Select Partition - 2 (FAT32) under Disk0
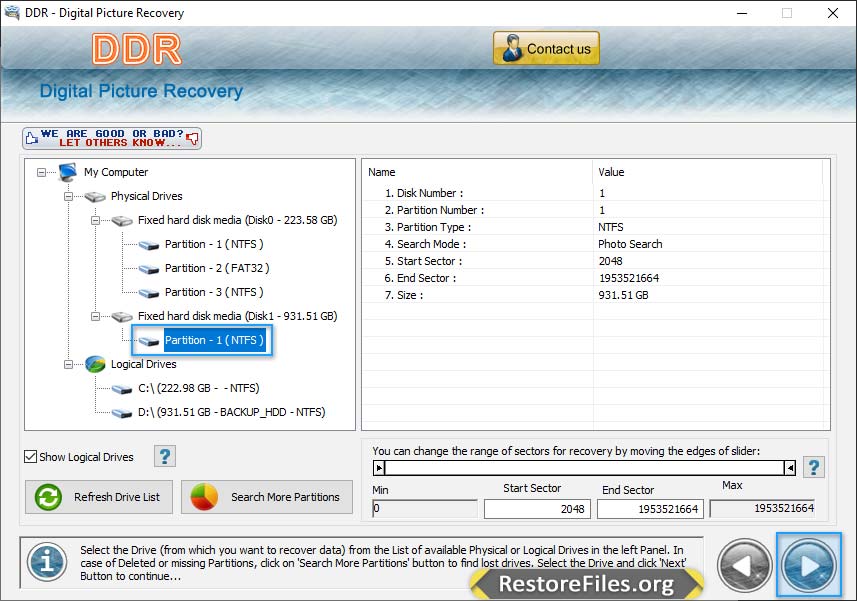The width and height of the screenshot is (857, 601). [x=216, y=268]
